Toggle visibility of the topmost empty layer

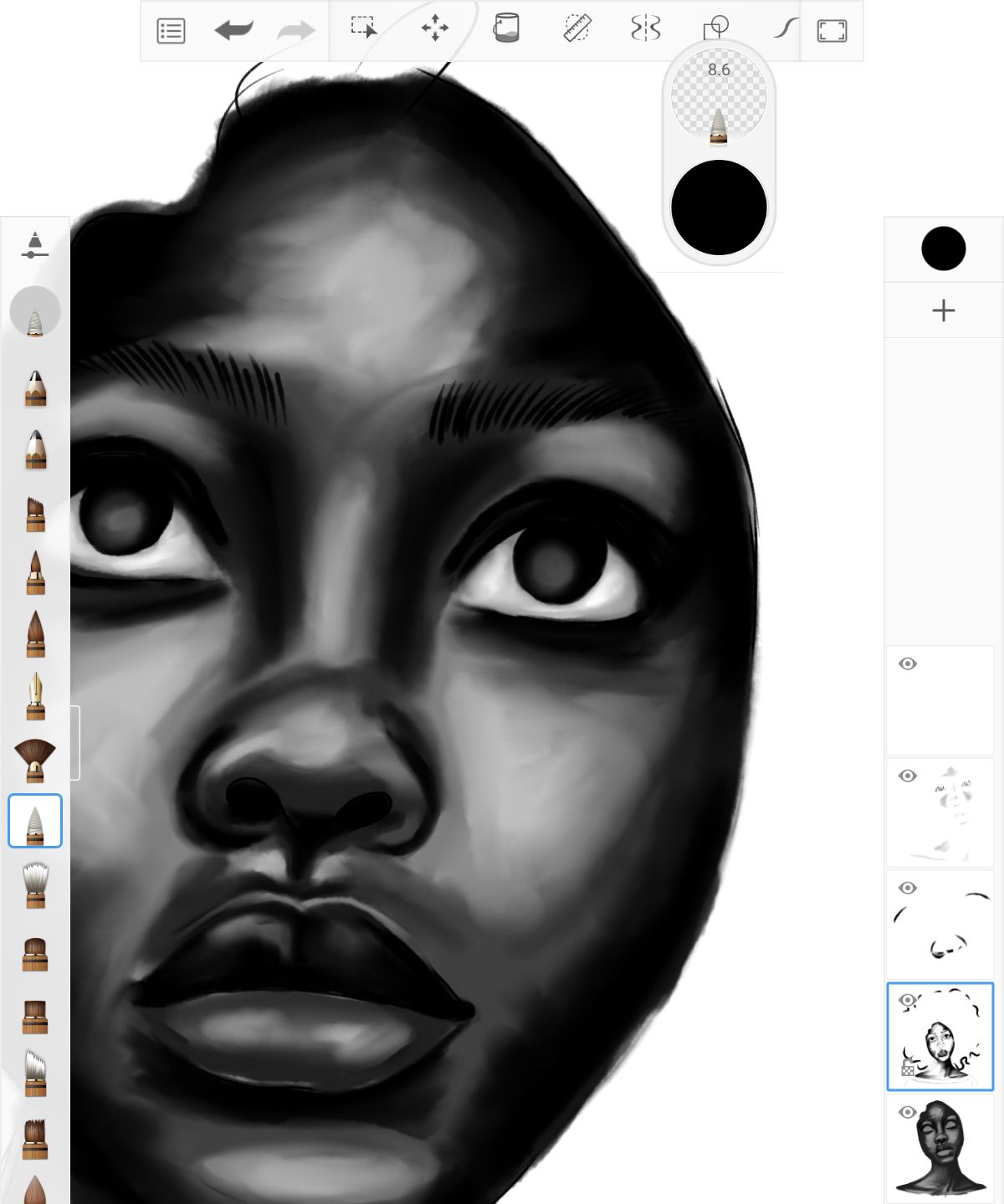909,665
